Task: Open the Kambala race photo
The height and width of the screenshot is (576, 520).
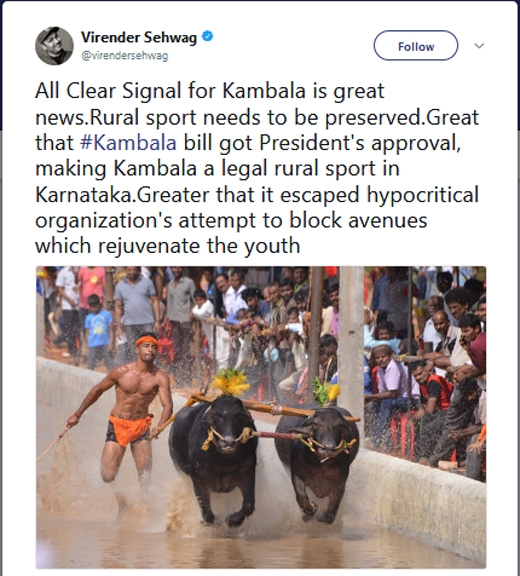Action: coord(261,417)
